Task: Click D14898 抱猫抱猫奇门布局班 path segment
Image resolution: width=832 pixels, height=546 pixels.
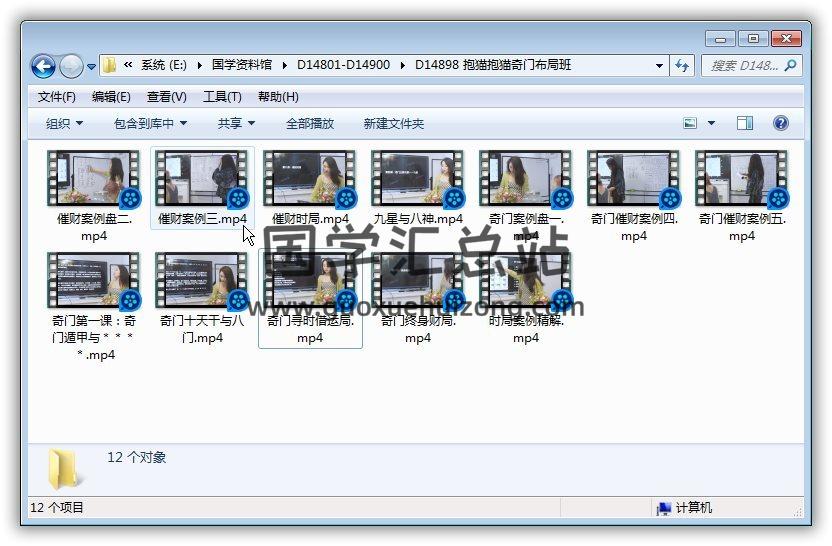Action: 493,65
